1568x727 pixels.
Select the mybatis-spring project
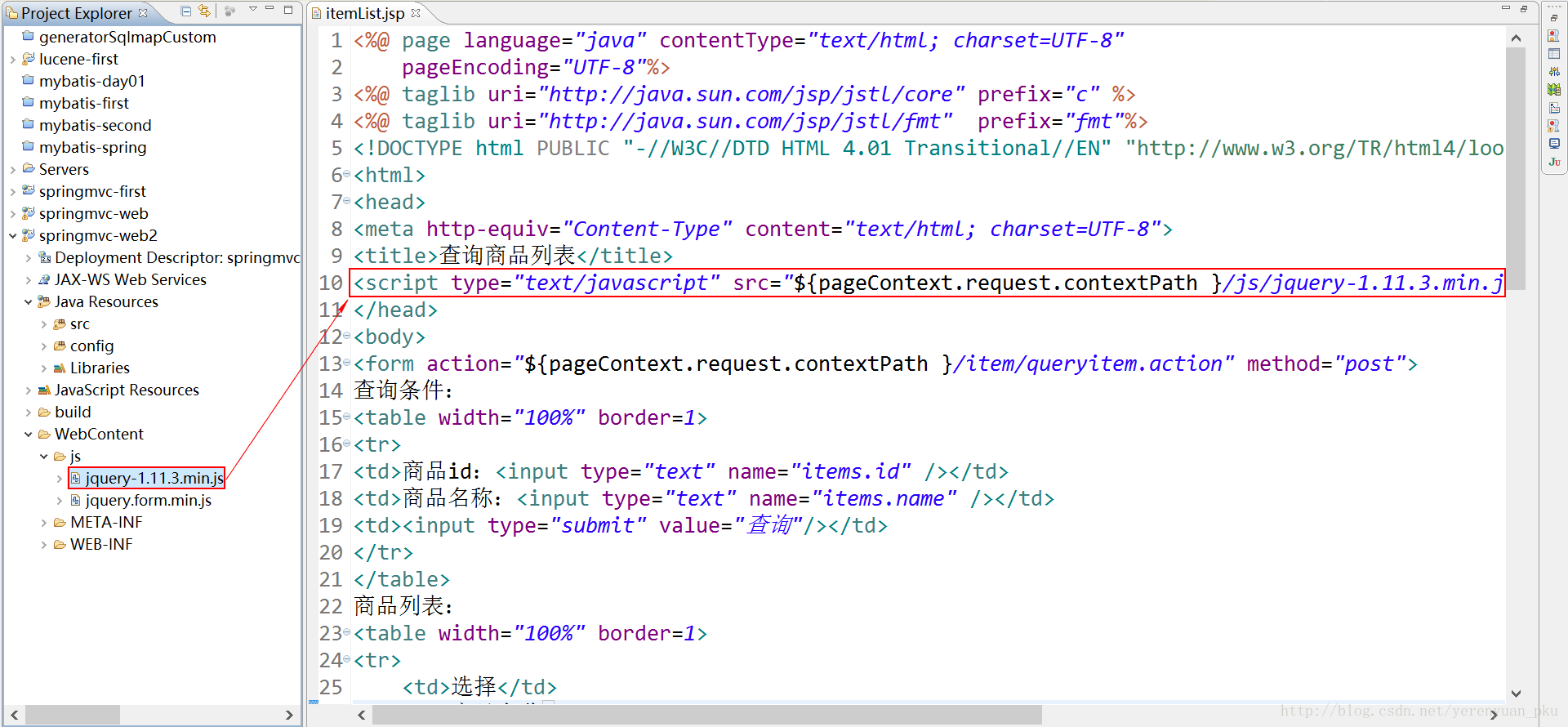point(93,147)
